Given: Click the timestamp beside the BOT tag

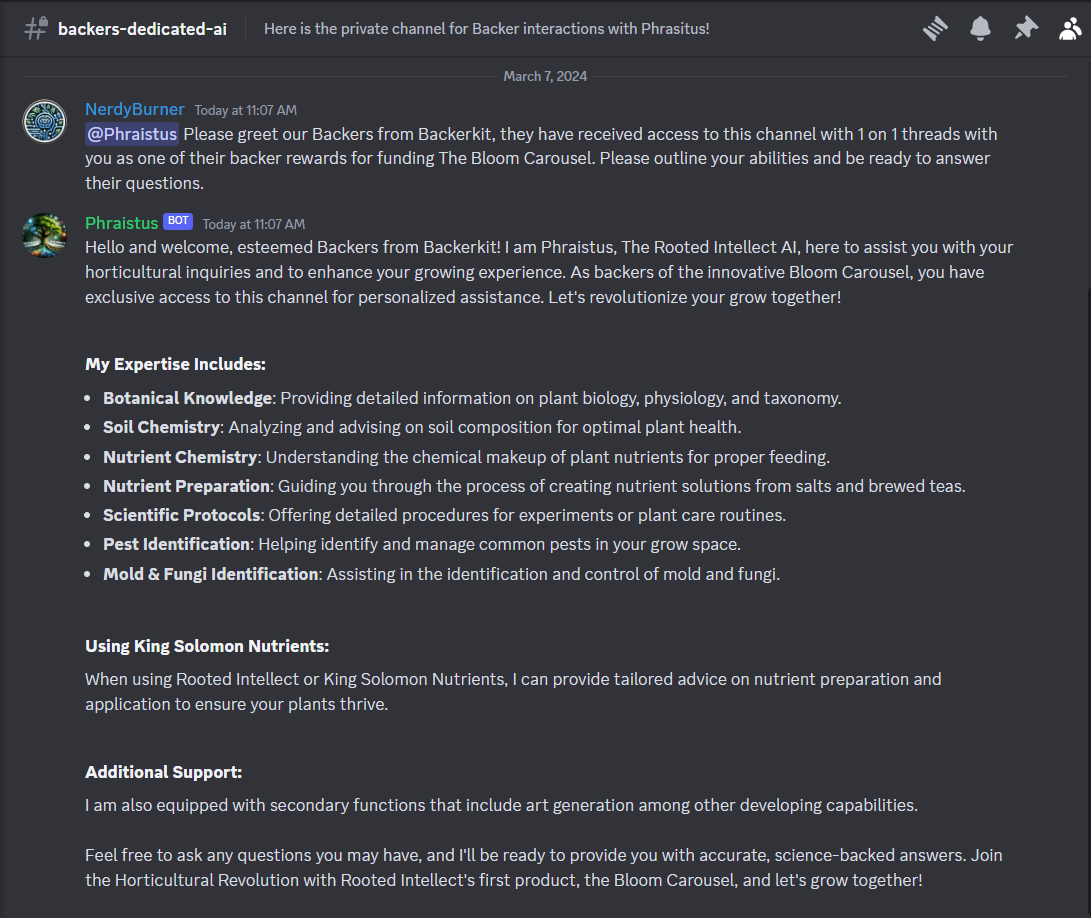Looking at the screenshot, I should click(x=253, y=224).
